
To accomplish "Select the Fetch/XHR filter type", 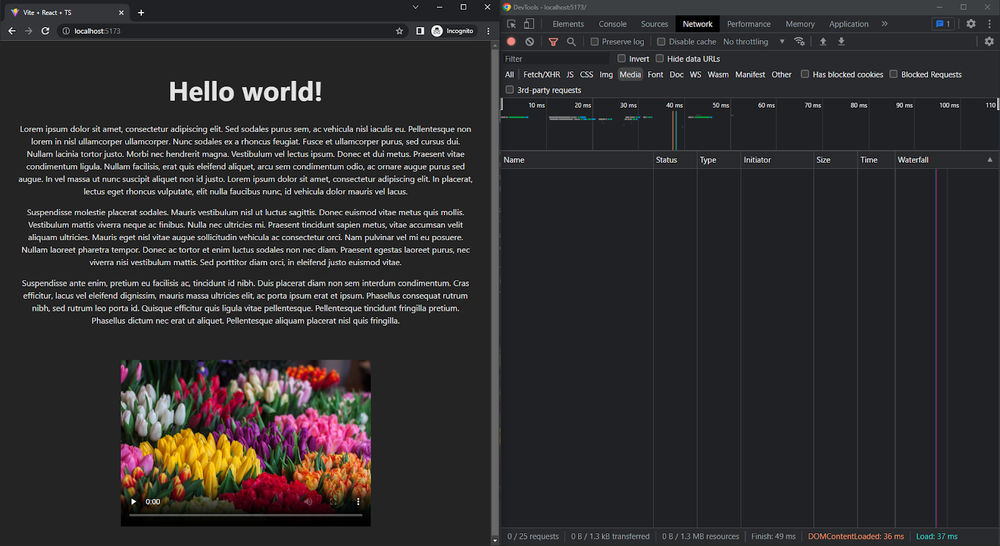I will [541, 75].
